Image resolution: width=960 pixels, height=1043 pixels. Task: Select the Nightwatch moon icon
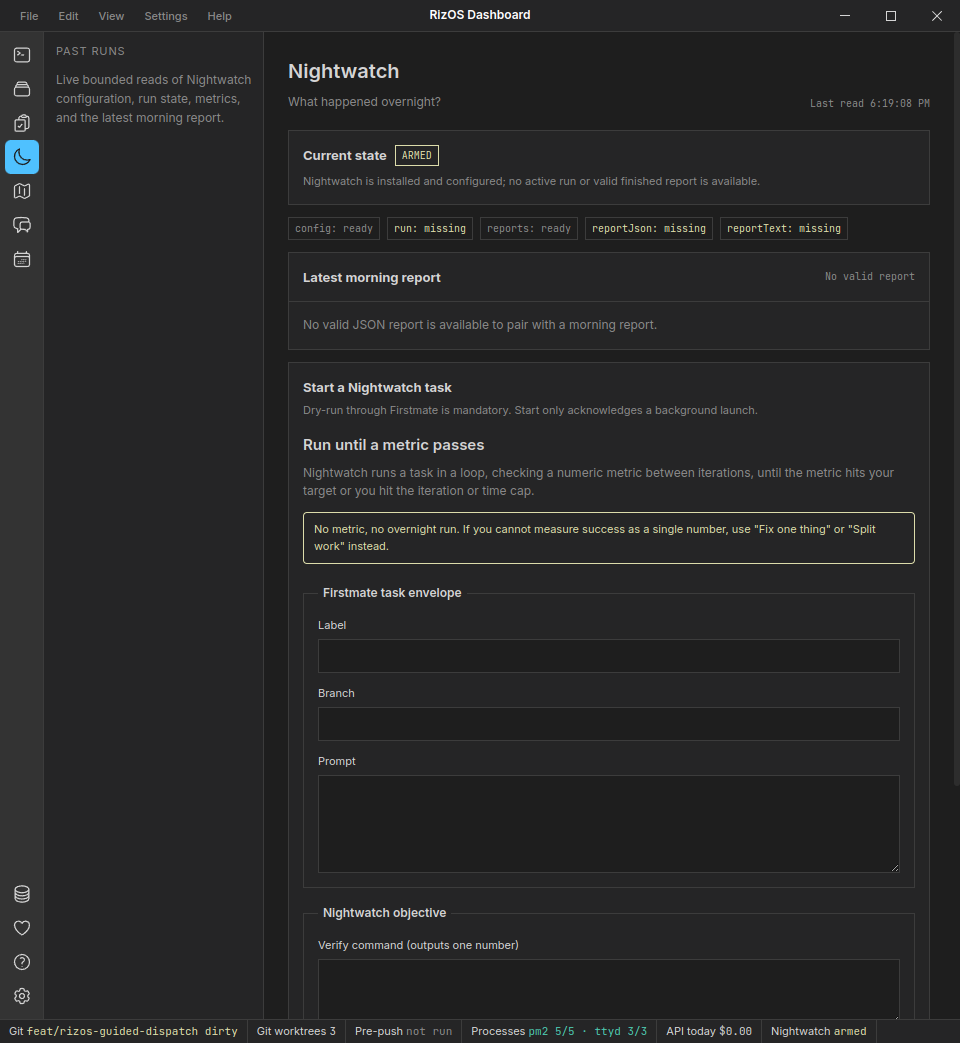click(x=22, y=157)
